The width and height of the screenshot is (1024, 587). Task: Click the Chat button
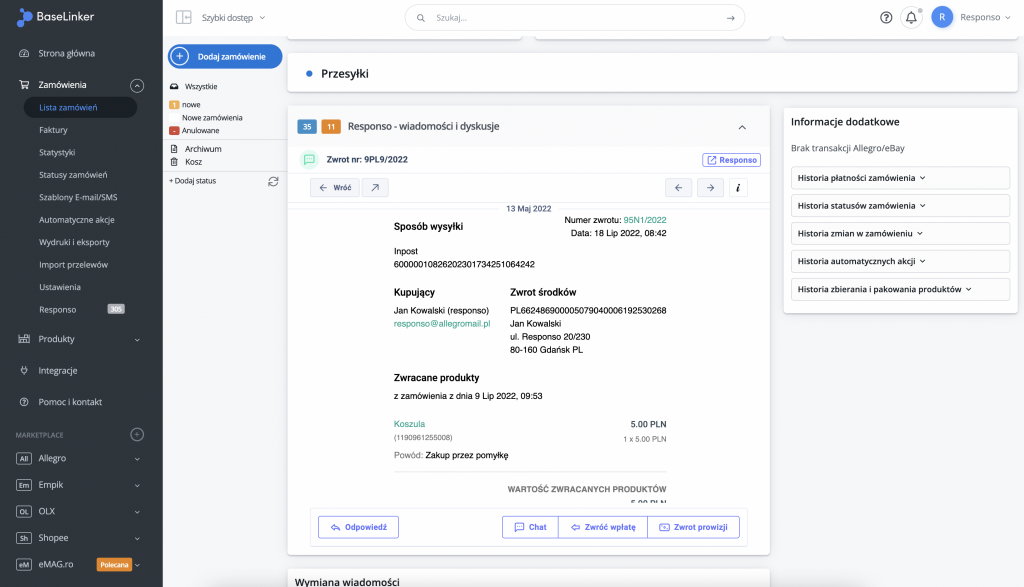point(530,527)
